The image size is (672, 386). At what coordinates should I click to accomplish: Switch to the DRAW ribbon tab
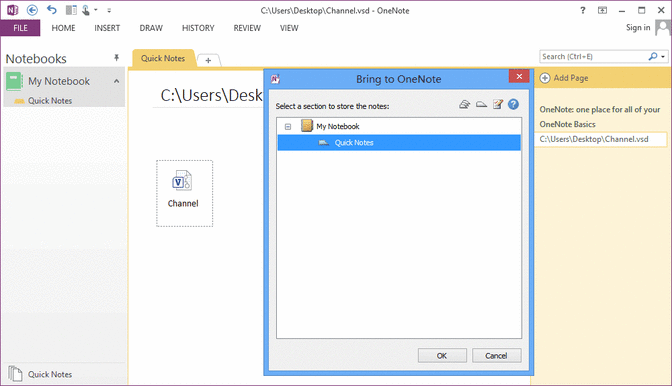tap(151, 28)
